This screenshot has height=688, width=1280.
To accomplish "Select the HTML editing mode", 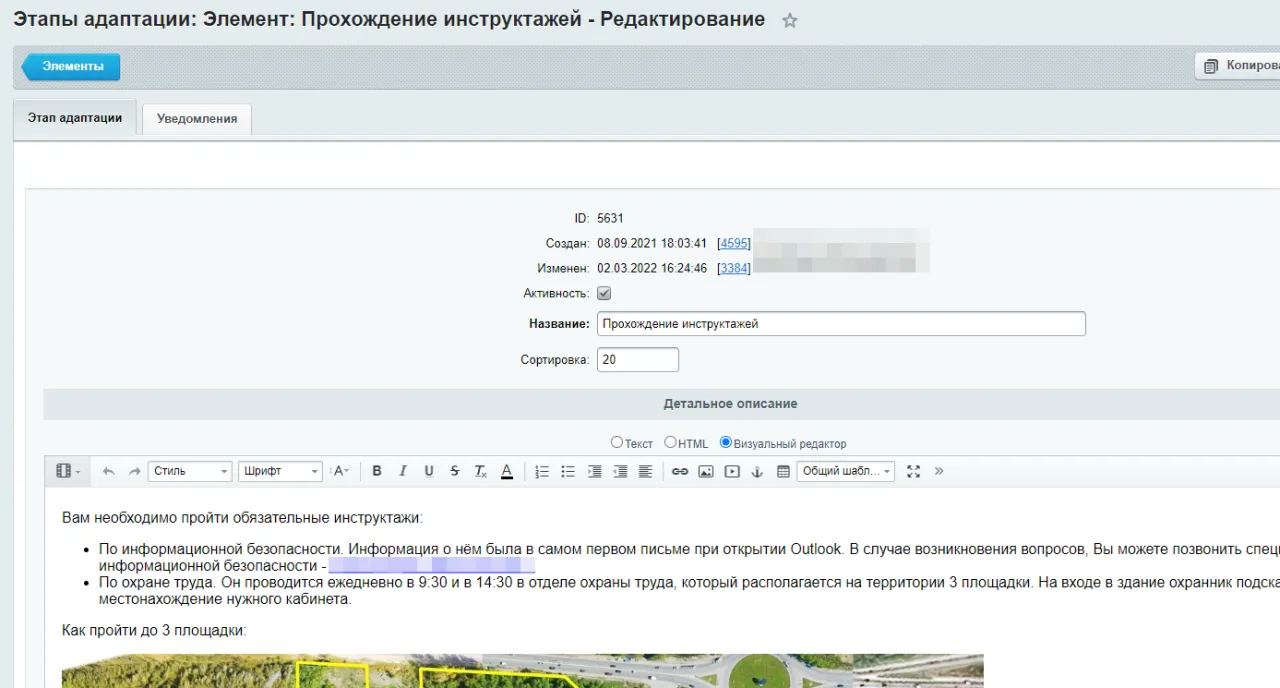I will pos(670,442).
